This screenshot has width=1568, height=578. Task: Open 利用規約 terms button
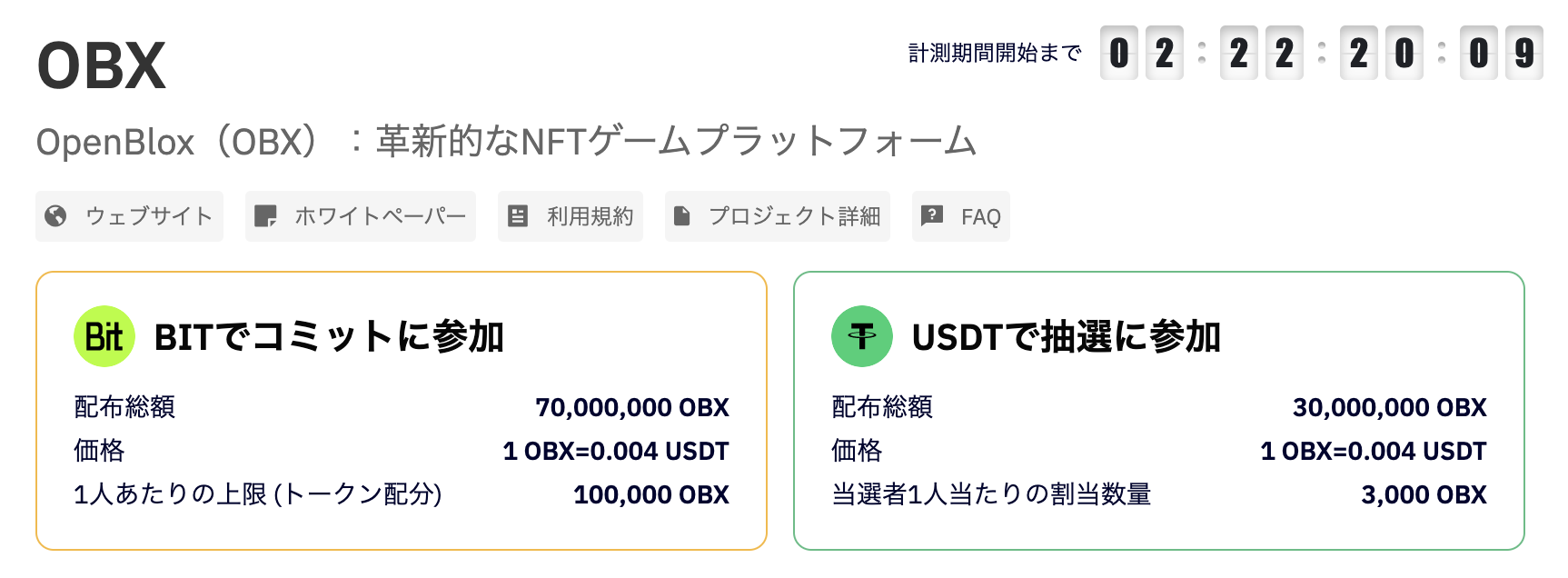[x=571, y=216]
